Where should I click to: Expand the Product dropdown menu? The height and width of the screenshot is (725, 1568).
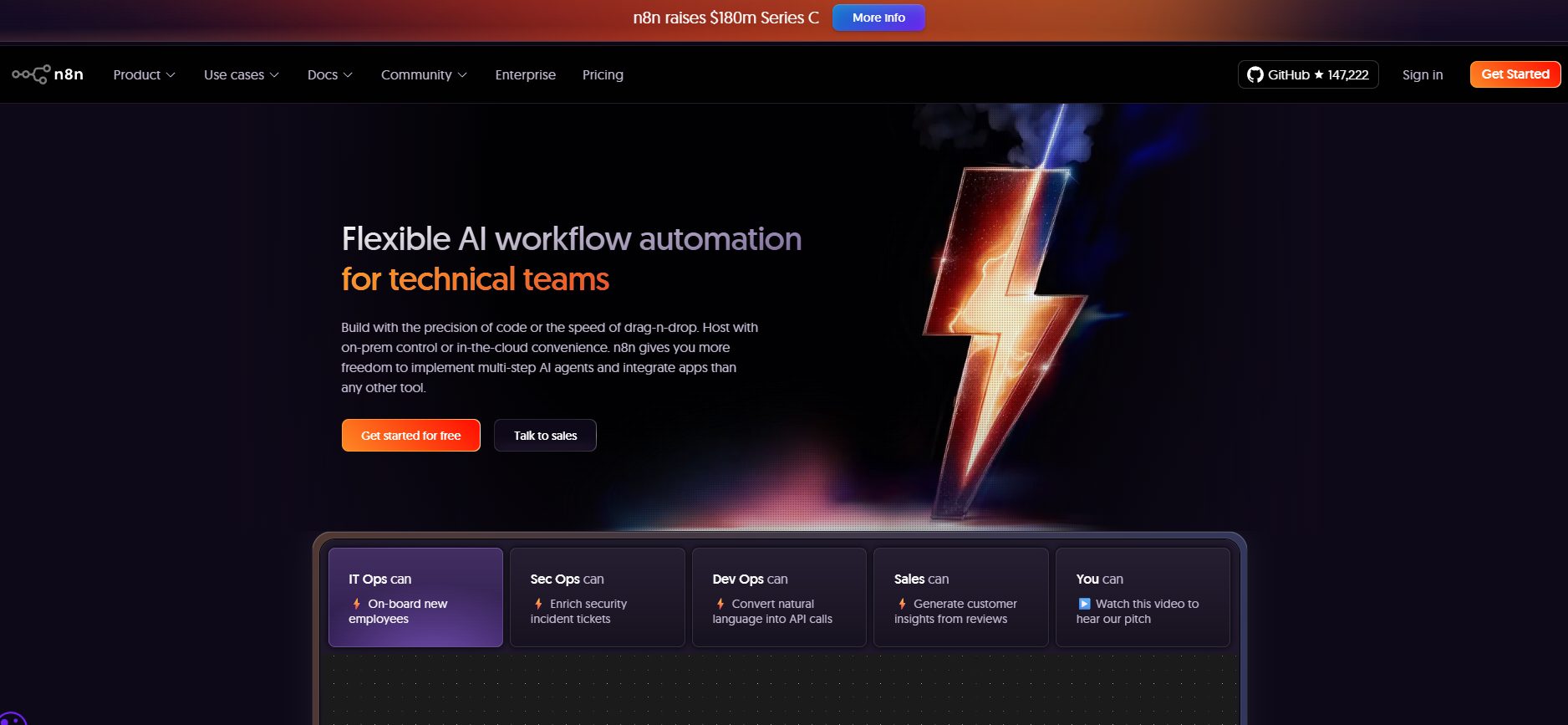coord(144,74)
